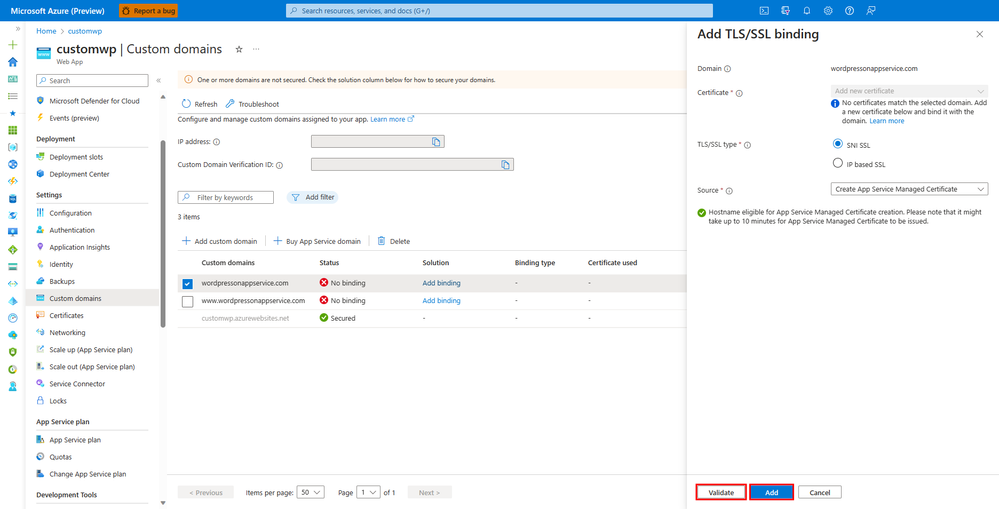The image size is (999, 509).
Task: Click the Troubleshoot toolbar button
Action: (252, 104)
